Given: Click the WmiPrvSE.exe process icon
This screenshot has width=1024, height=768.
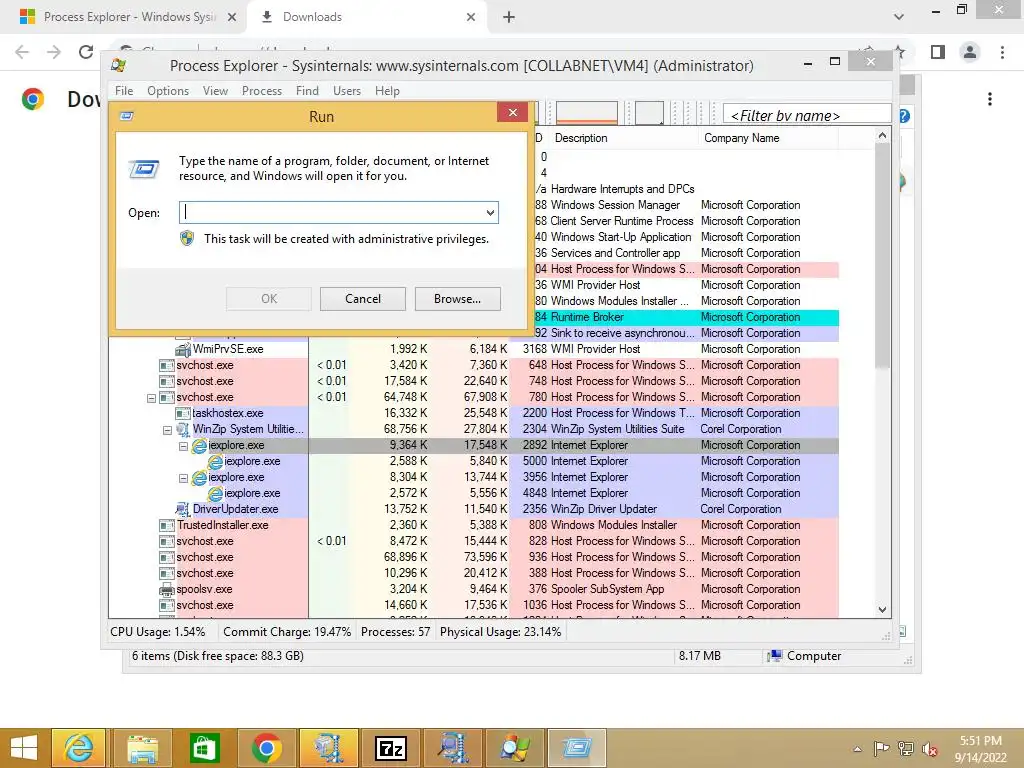Looking at the screenshot, I should pyautogui.click(x=183, y=349).
